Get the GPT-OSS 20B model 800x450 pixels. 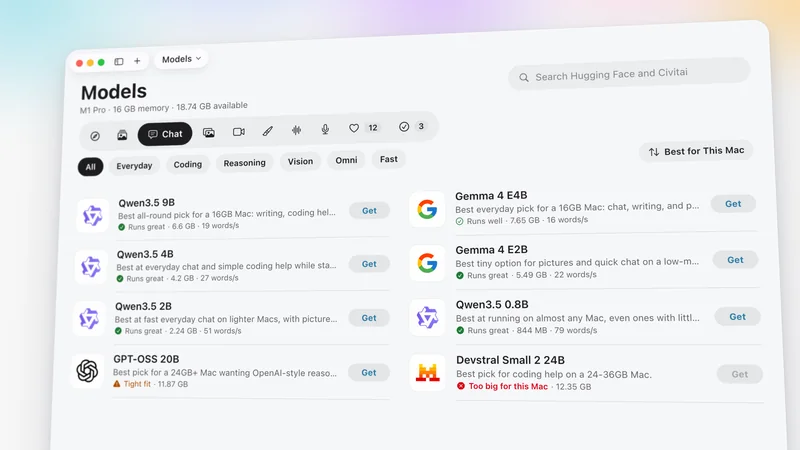[x=369, y=372]
